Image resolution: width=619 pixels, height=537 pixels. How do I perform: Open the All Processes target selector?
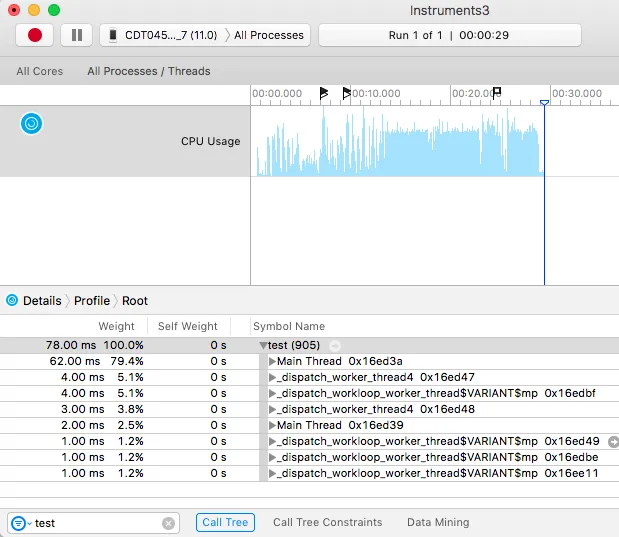pos(268,35)
